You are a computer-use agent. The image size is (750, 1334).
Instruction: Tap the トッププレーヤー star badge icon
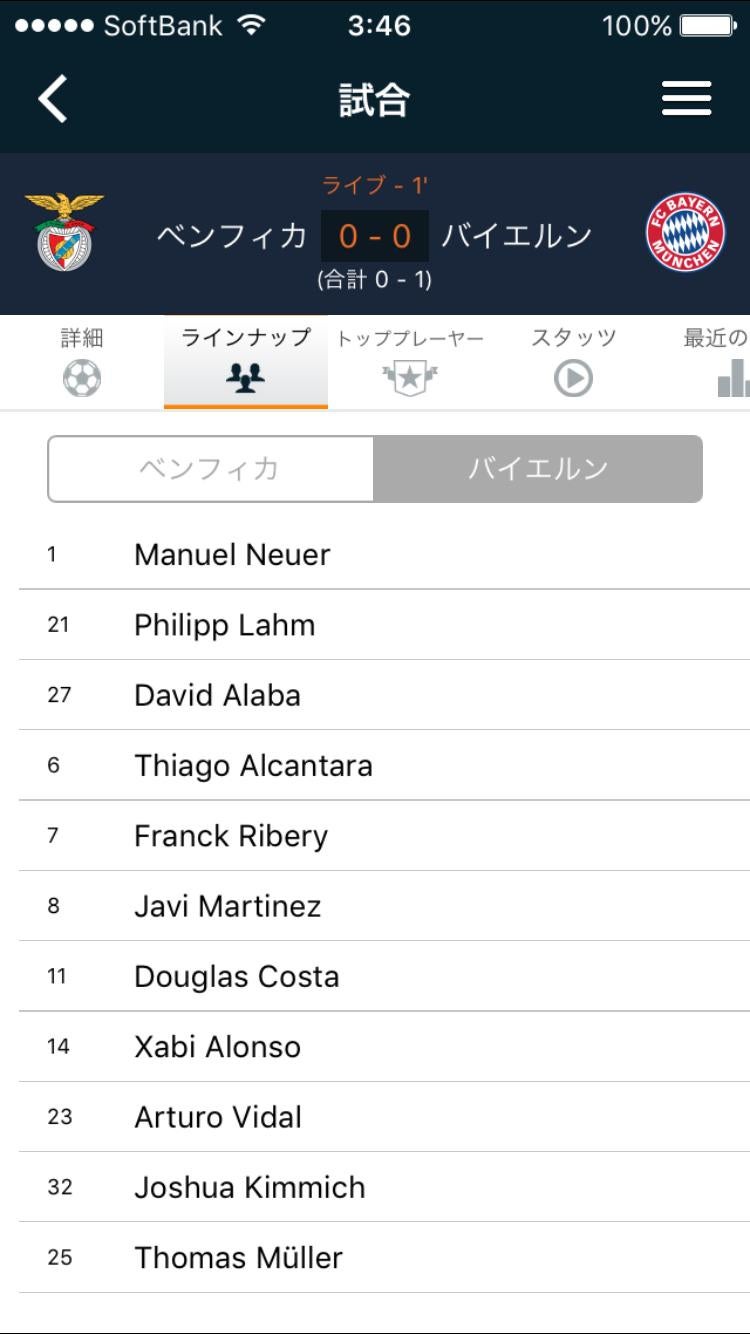pyautogui.click(x=410, y=379)
